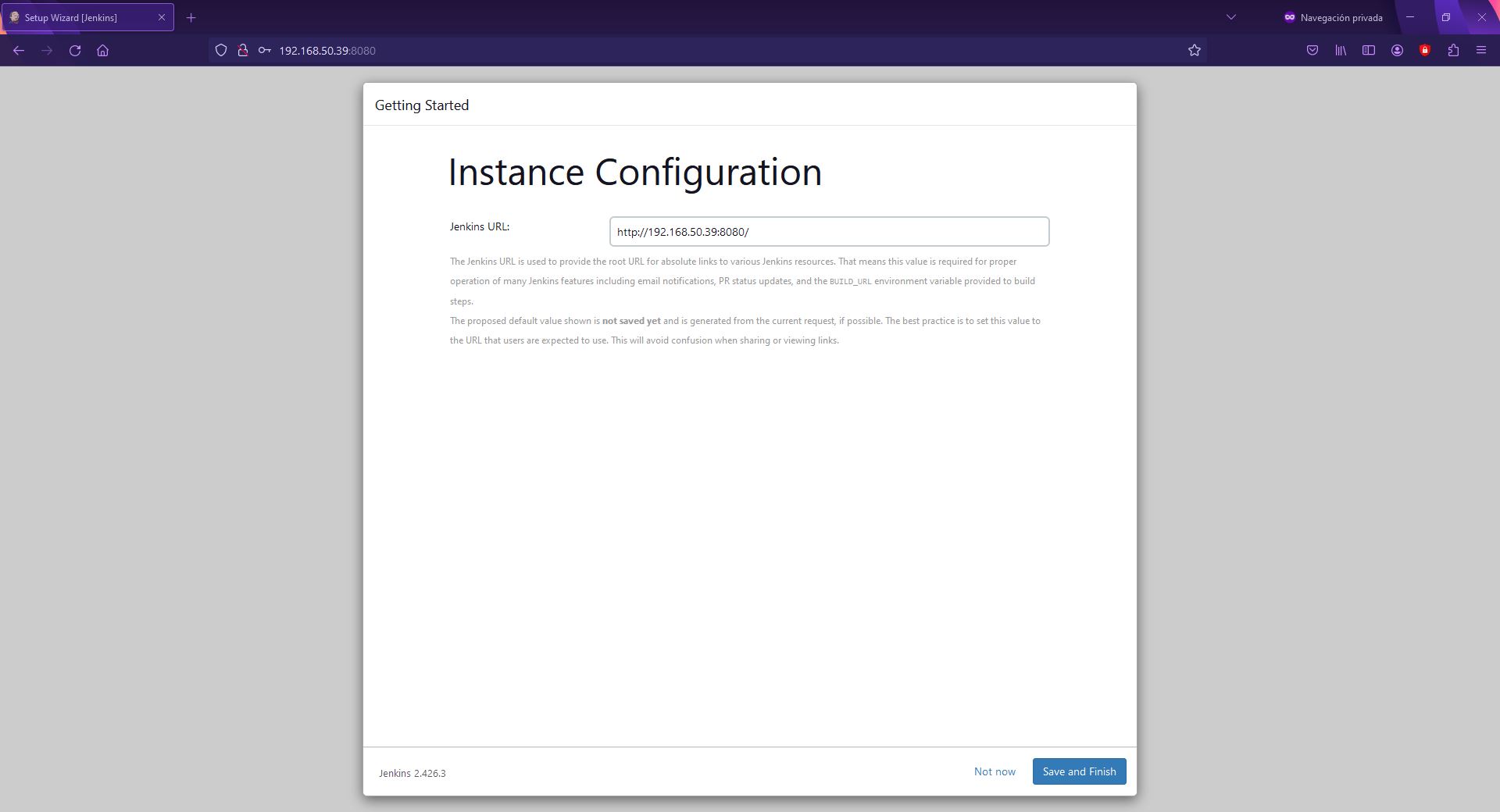Click the Jenkins URL: label
1500x812 pixels.
(480, 226)
